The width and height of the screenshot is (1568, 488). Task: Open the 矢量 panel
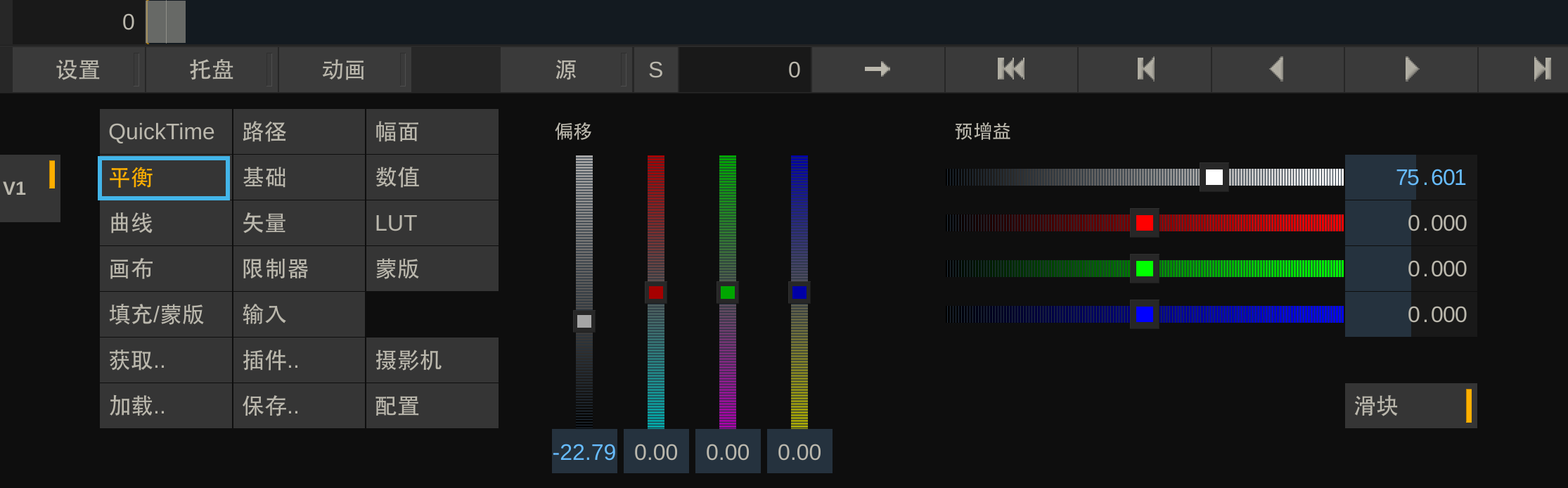[x=299, y=223]
